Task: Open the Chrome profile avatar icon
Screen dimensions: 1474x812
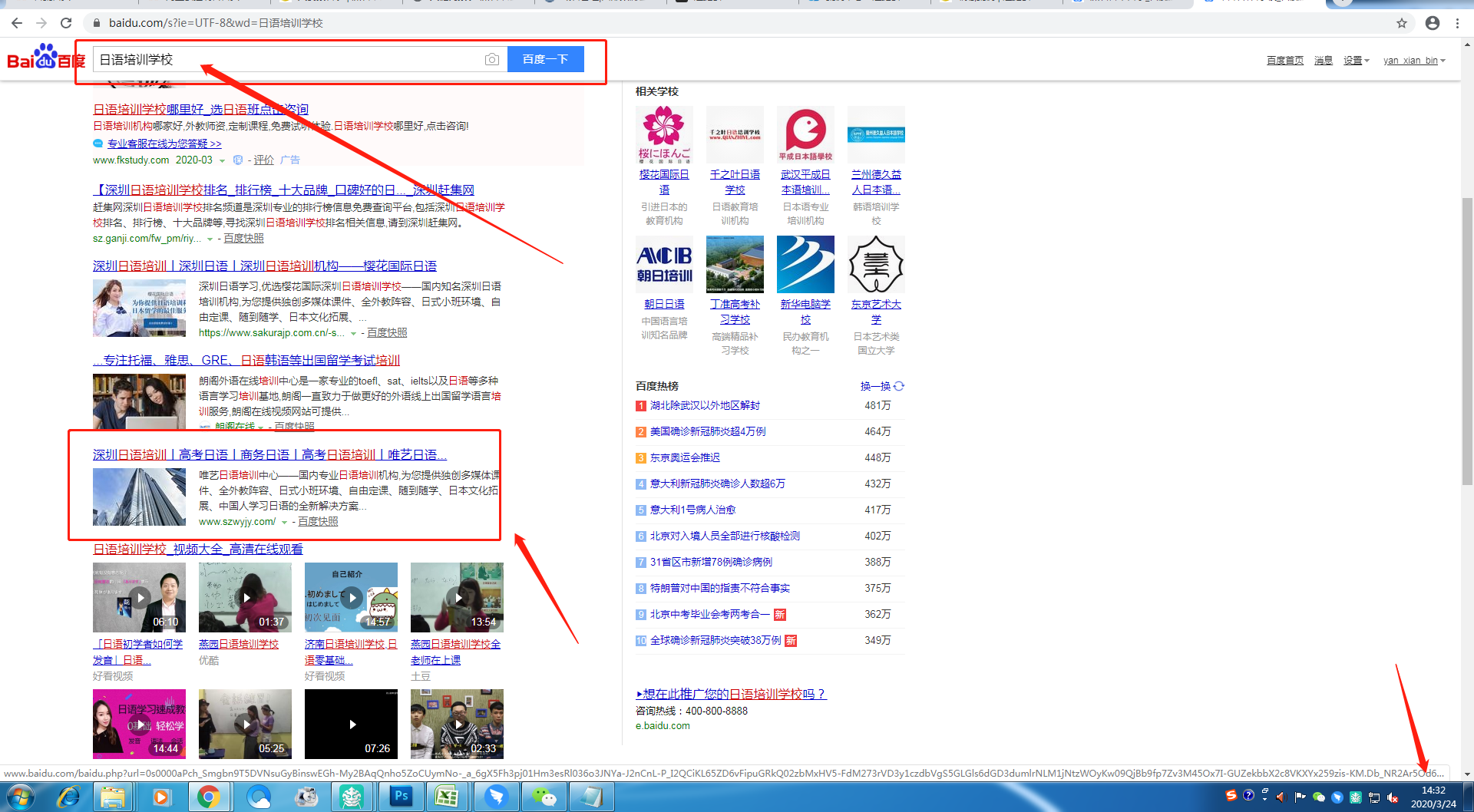Action: click(1433, 23)
